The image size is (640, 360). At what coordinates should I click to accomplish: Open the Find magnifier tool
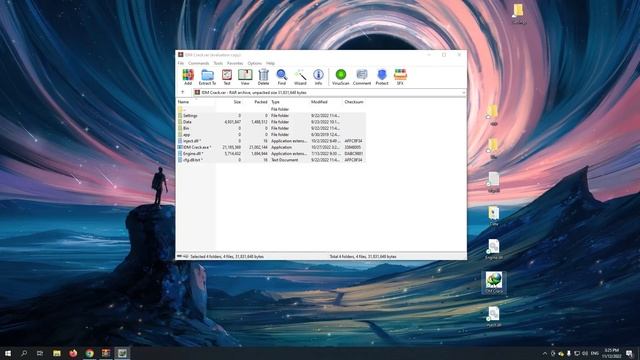click(282, 77)
